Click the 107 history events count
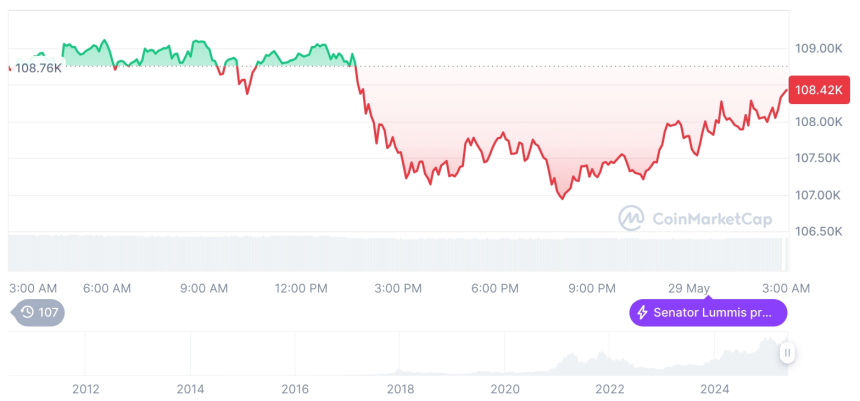The width and height of the screenshot is (860, 401). tap(48, 312)
